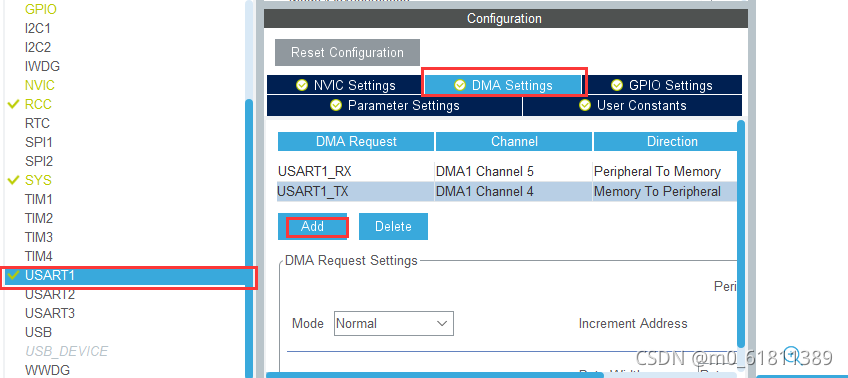
Task: Open the User Constants tab
Action: coord(632,105)
